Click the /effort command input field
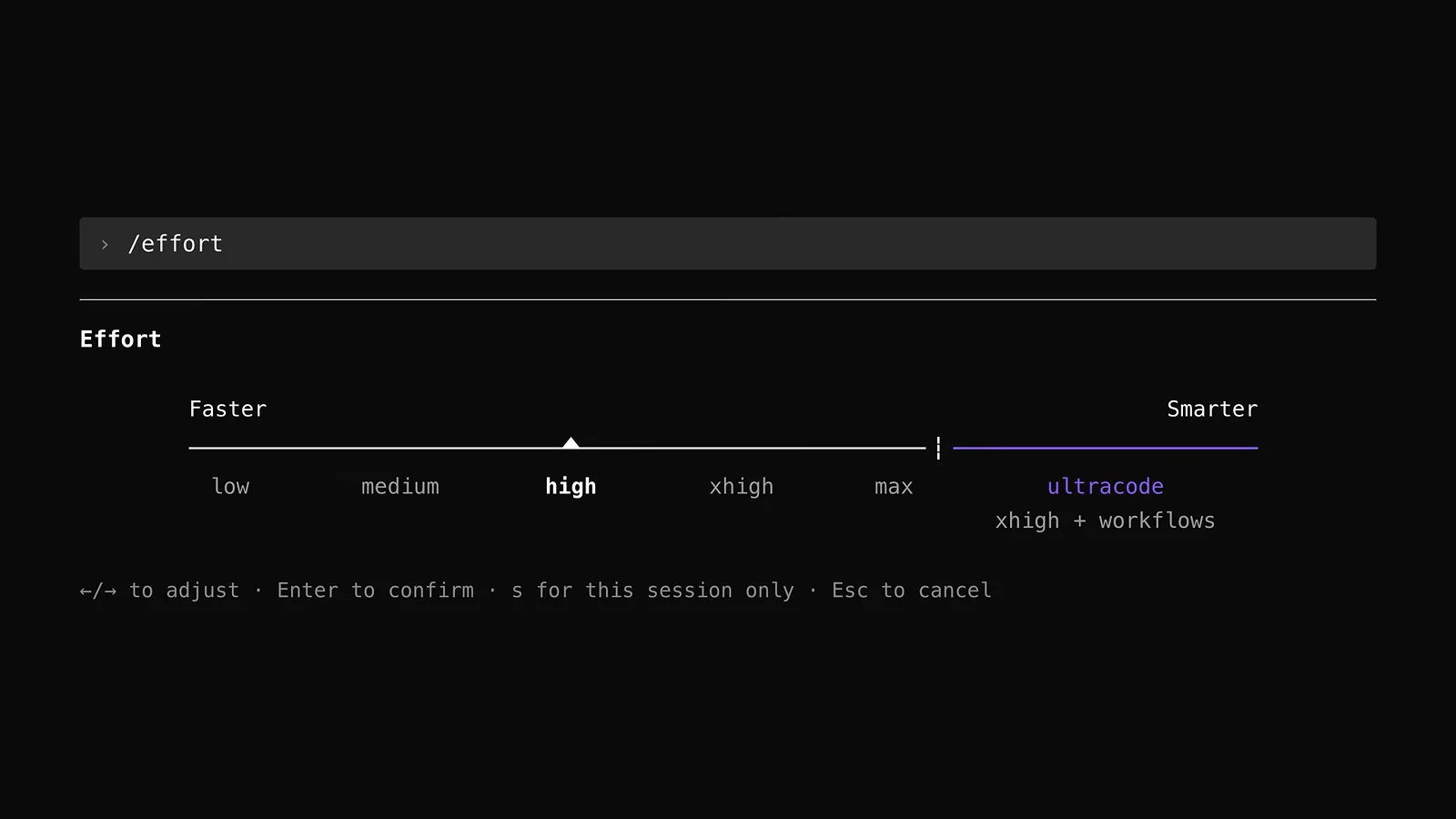 (x=728, y=243)
